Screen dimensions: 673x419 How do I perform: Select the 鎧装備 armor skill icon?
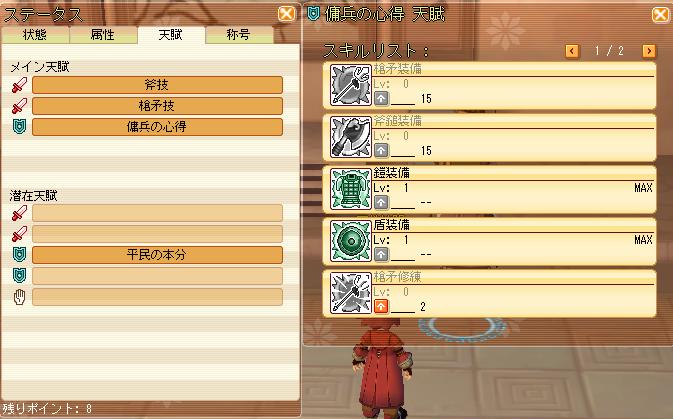tap(351, 189)
